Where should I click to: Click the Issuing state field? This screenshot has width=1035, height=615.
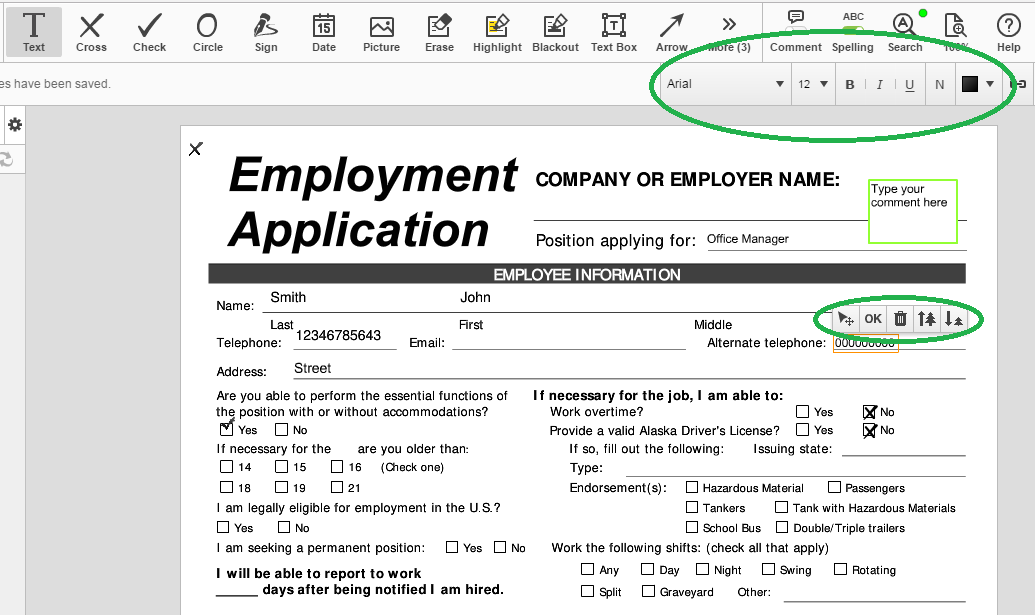click(904, 449)
